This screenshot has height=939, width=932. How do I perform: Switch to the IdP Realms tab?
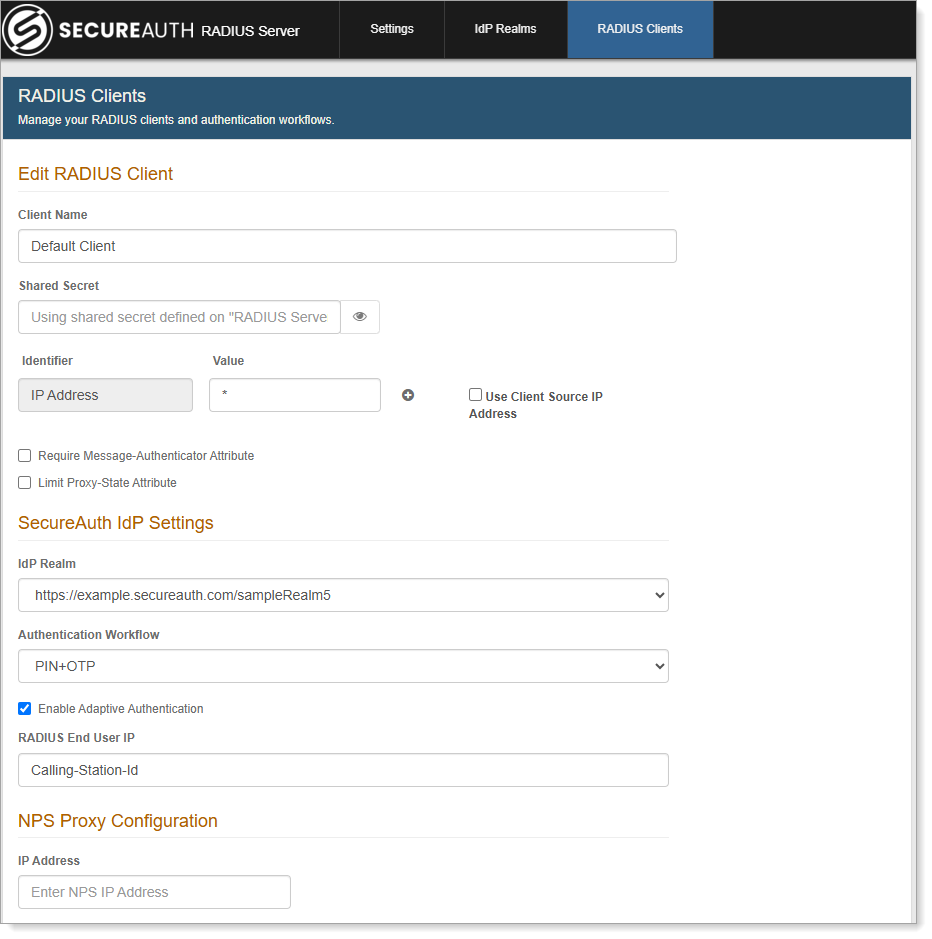[x=505, y=29]
